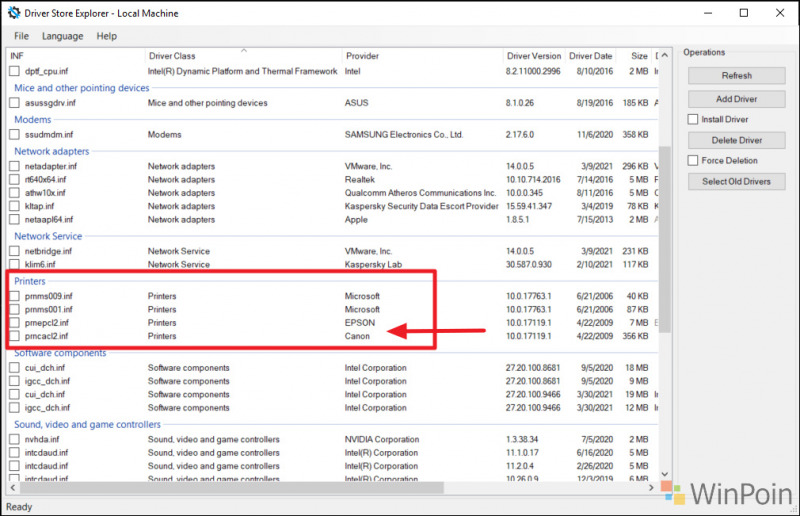Click Select Old Drivers button
The width and height of the screenshot is (800, 516).
tap(736, 182)
